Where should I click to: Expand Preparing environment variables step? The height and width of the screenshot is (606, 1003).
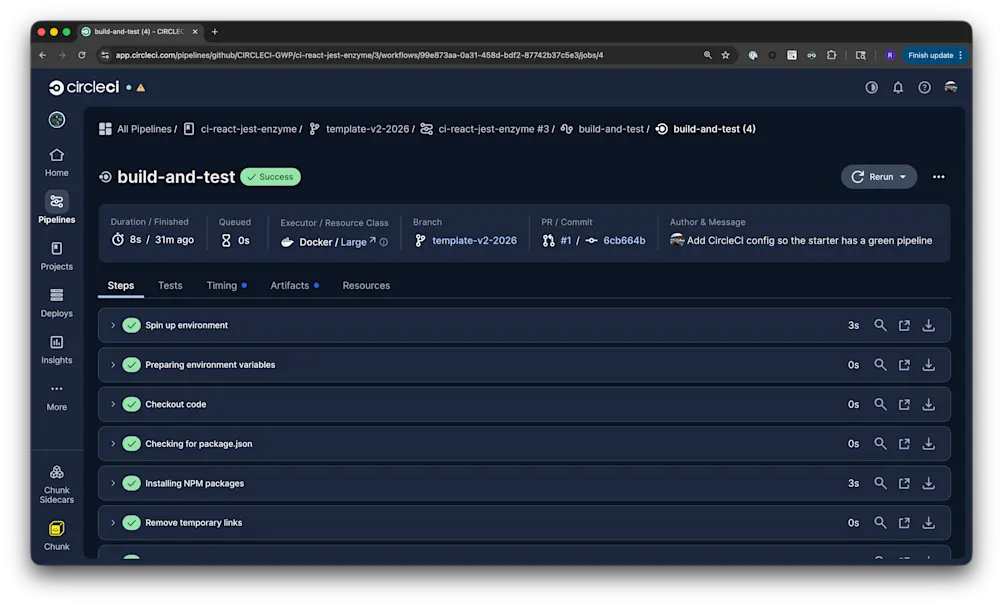point(113,365)
